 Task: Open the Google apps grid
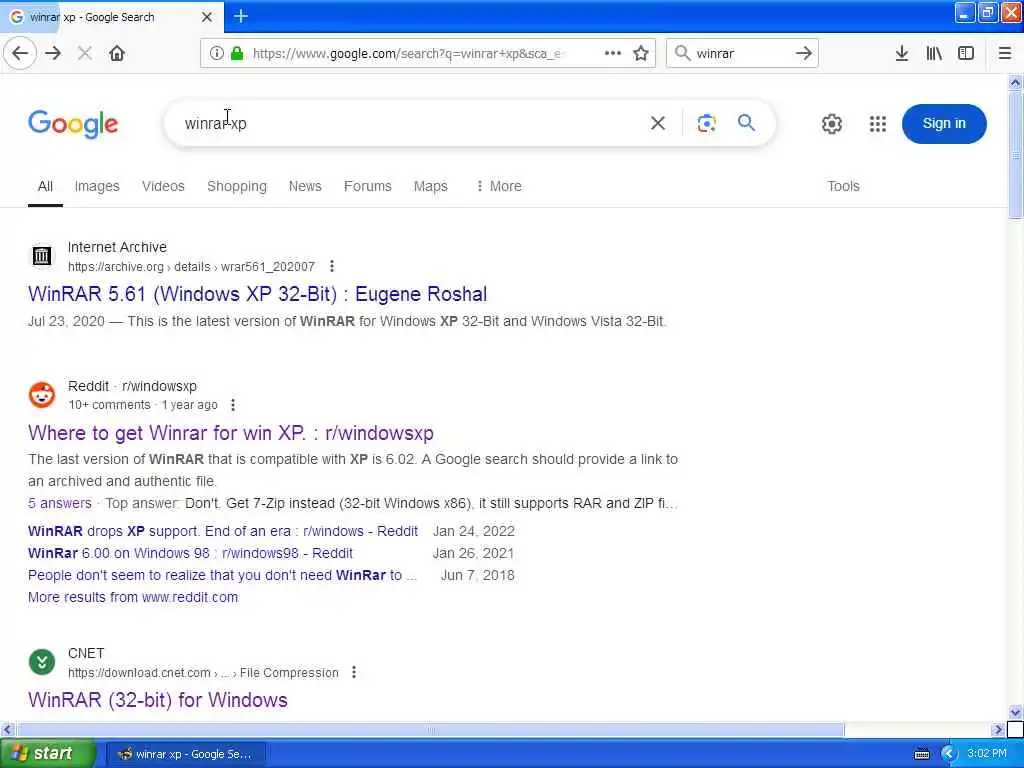[878, 123]
